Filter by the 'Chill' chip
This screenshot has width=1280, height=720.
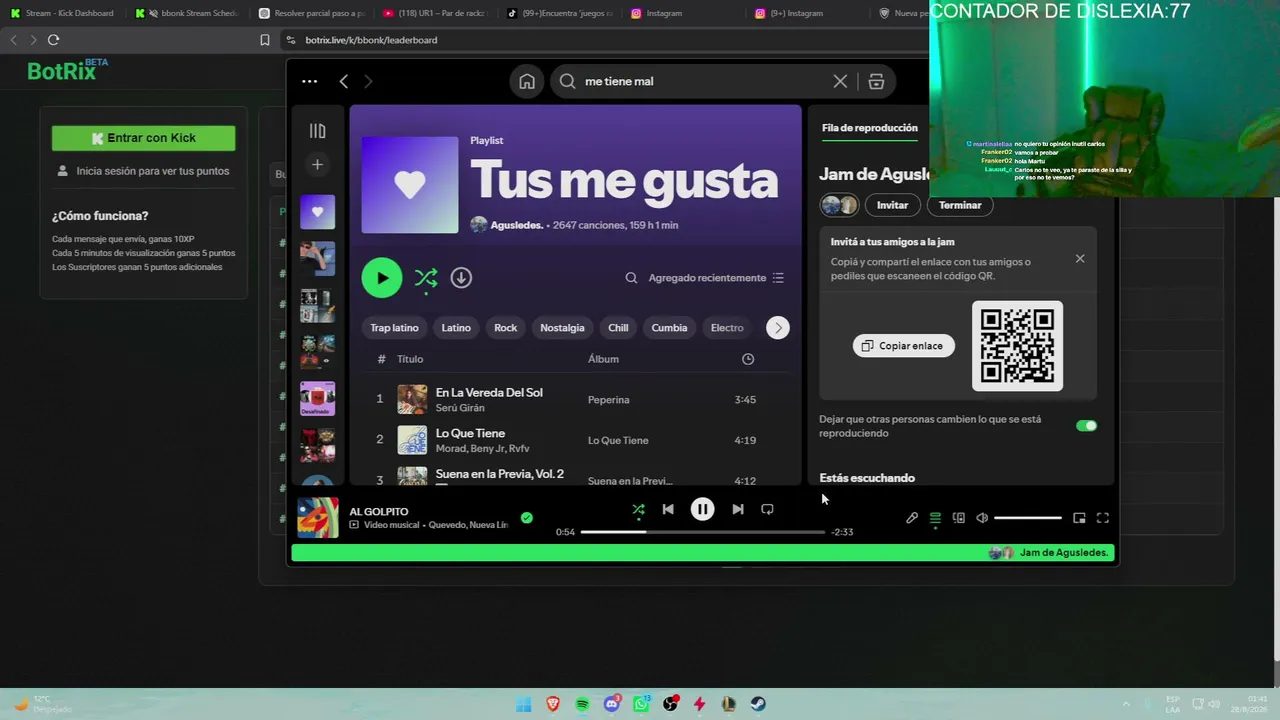tap(618, 328)
